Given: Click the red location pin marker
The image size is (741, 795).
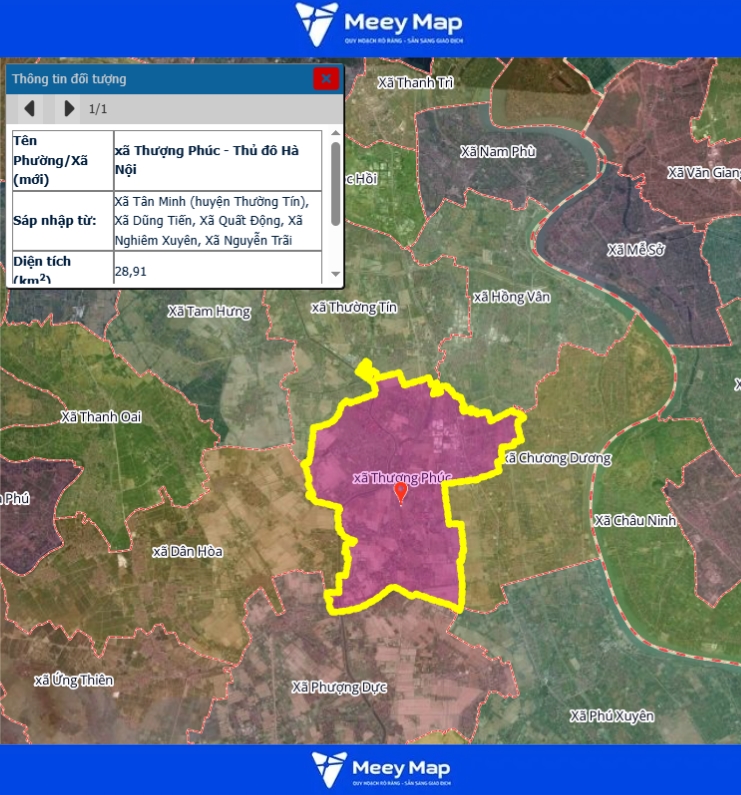Looking at the screenshot, I should [x=401, y=493].
